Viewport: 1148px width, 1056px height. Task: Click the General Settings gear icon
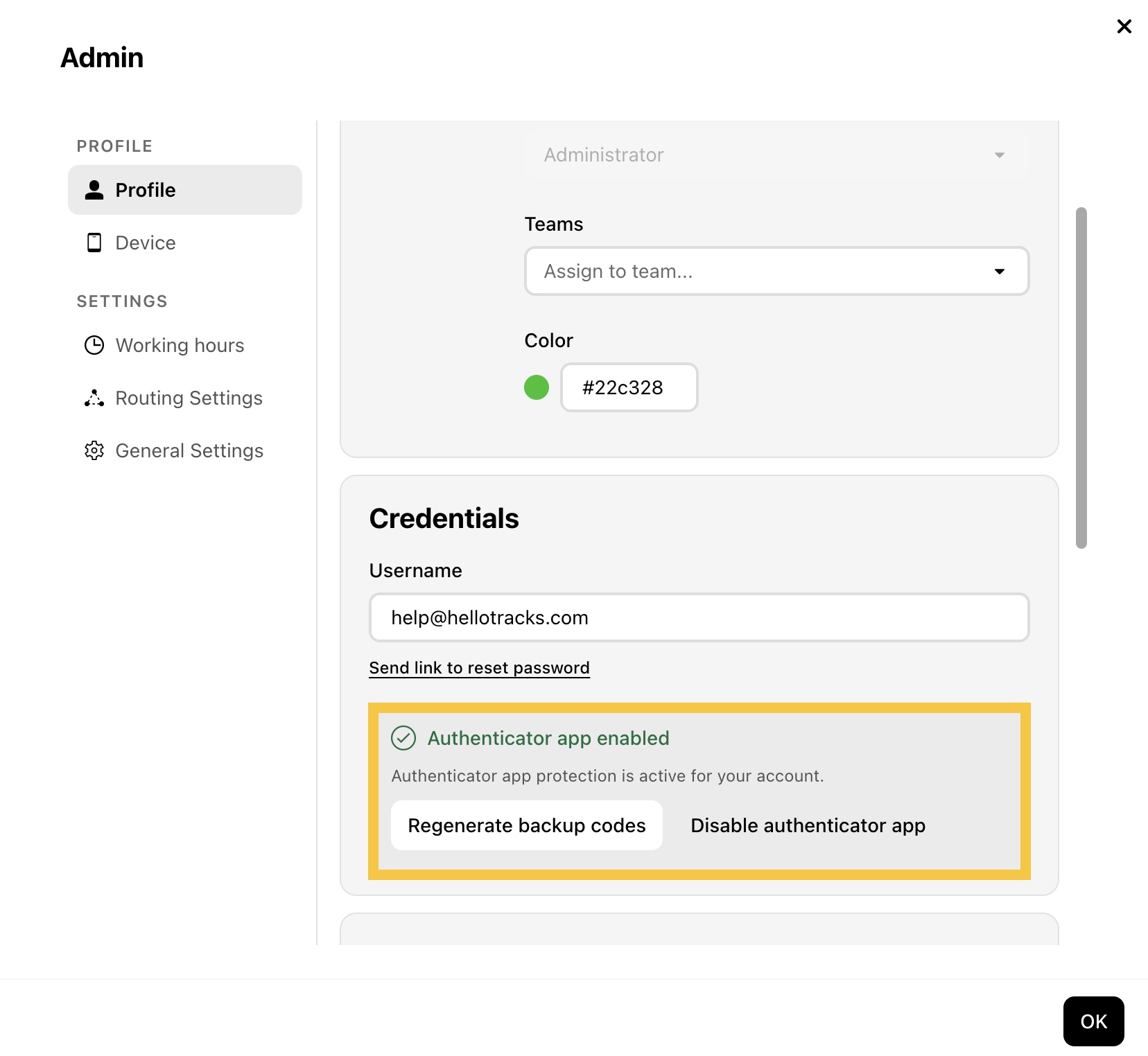click(94, 450)
